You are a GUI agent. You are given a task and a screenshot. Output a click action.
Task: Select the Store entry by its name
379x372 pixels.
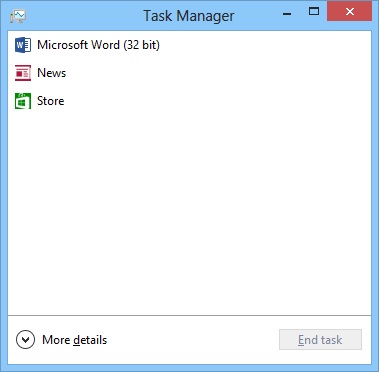coord(50,101)
